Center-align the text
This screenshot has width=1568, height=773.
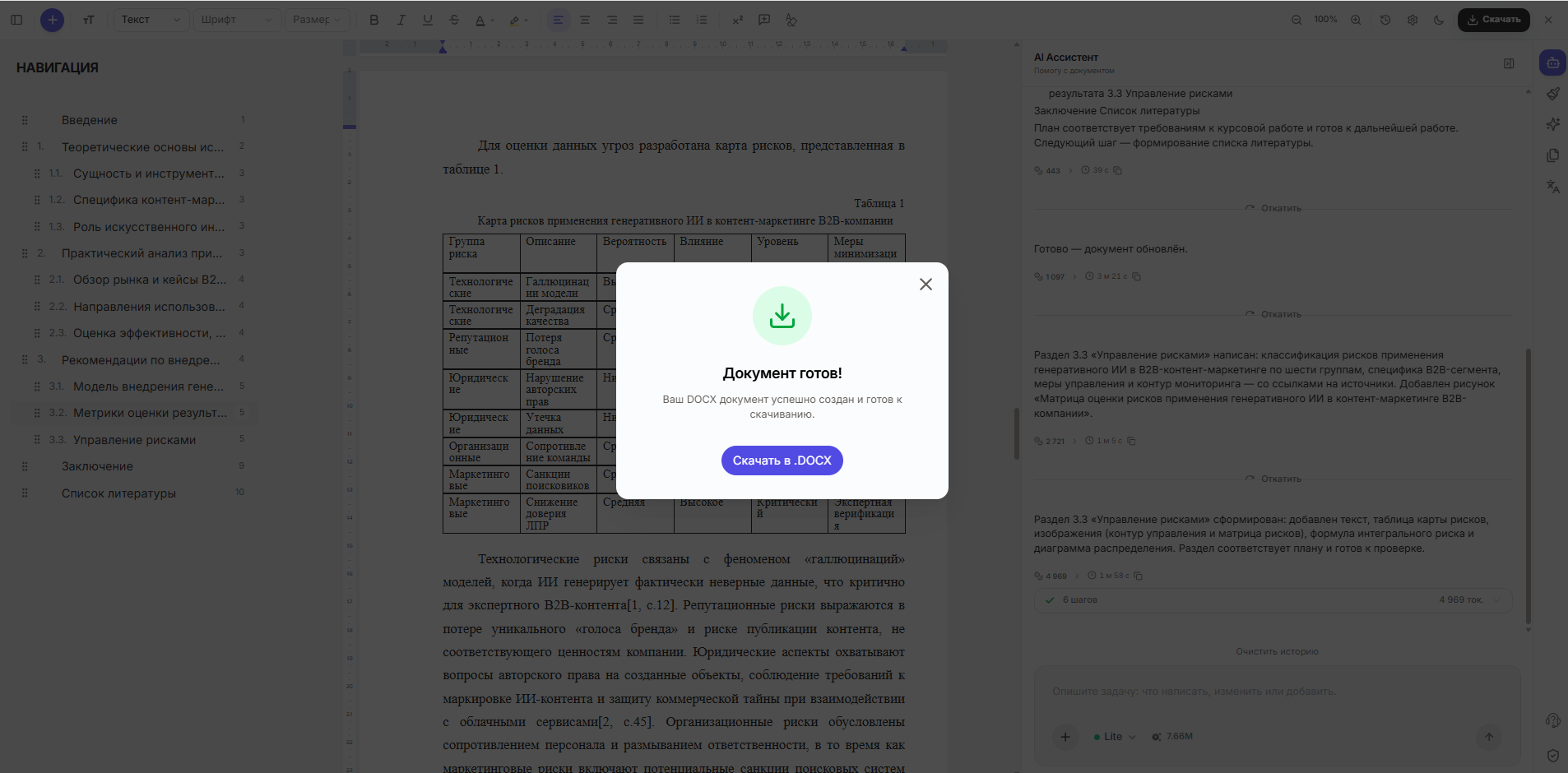tap(585, 20)
